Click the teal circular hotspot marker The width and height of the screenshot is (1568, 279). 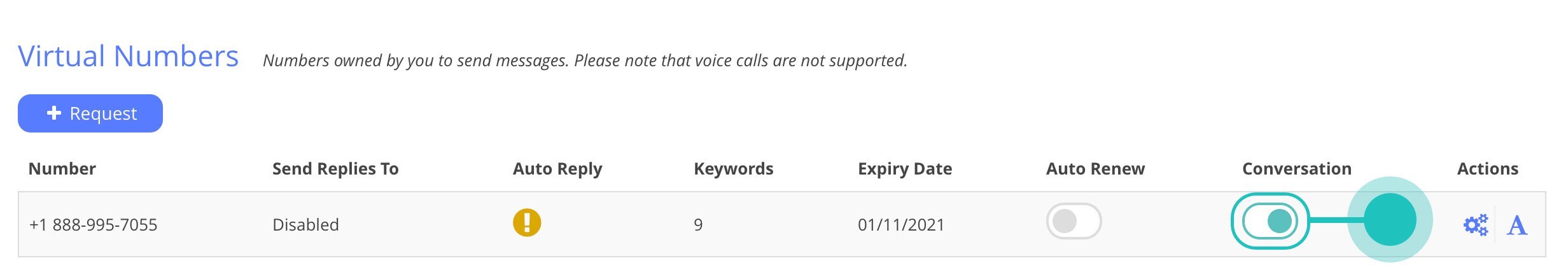(x=1390, y=220)
